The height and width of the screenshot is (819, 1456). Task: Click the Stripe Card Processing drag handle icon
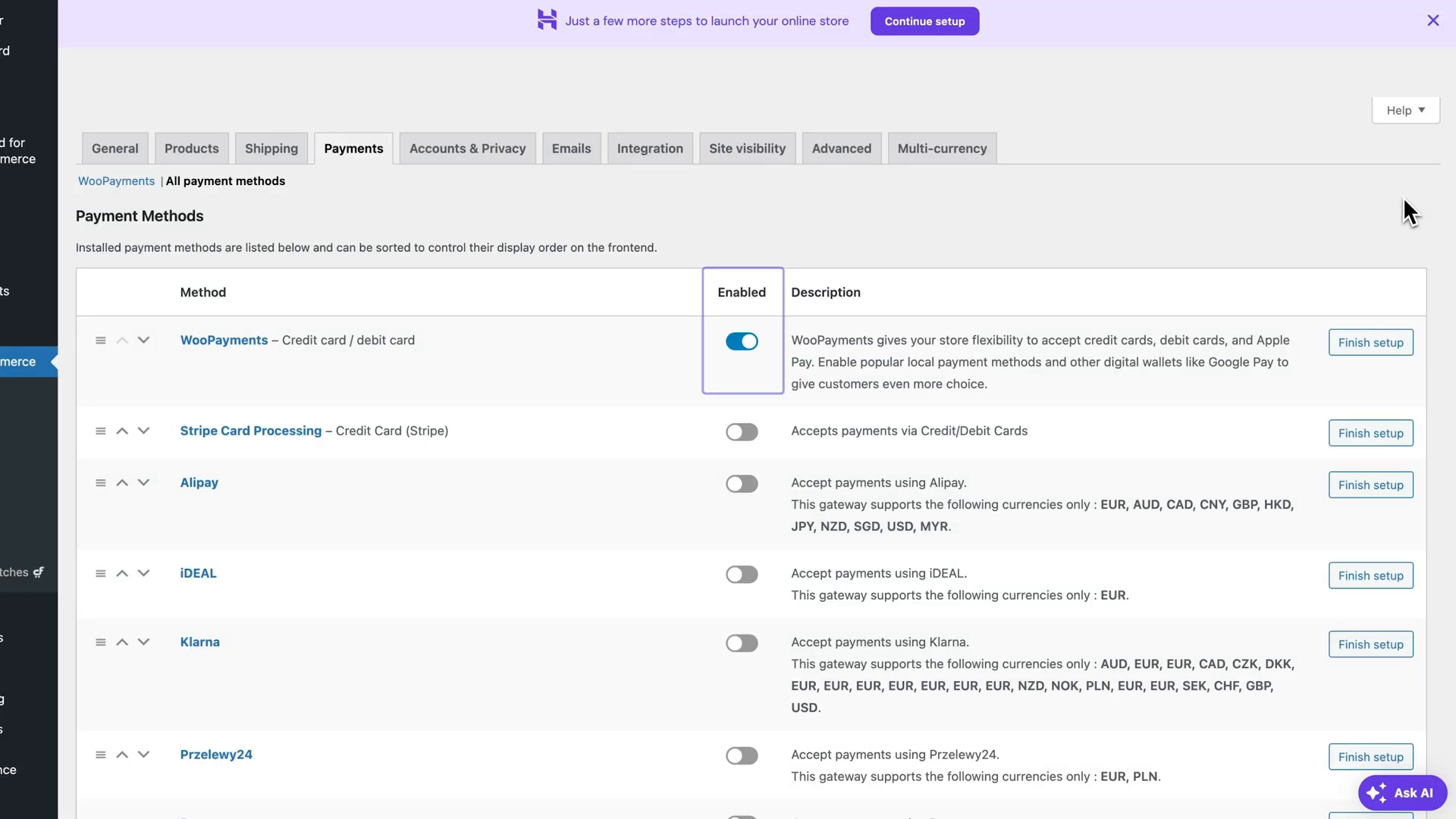tap(99, 431)
